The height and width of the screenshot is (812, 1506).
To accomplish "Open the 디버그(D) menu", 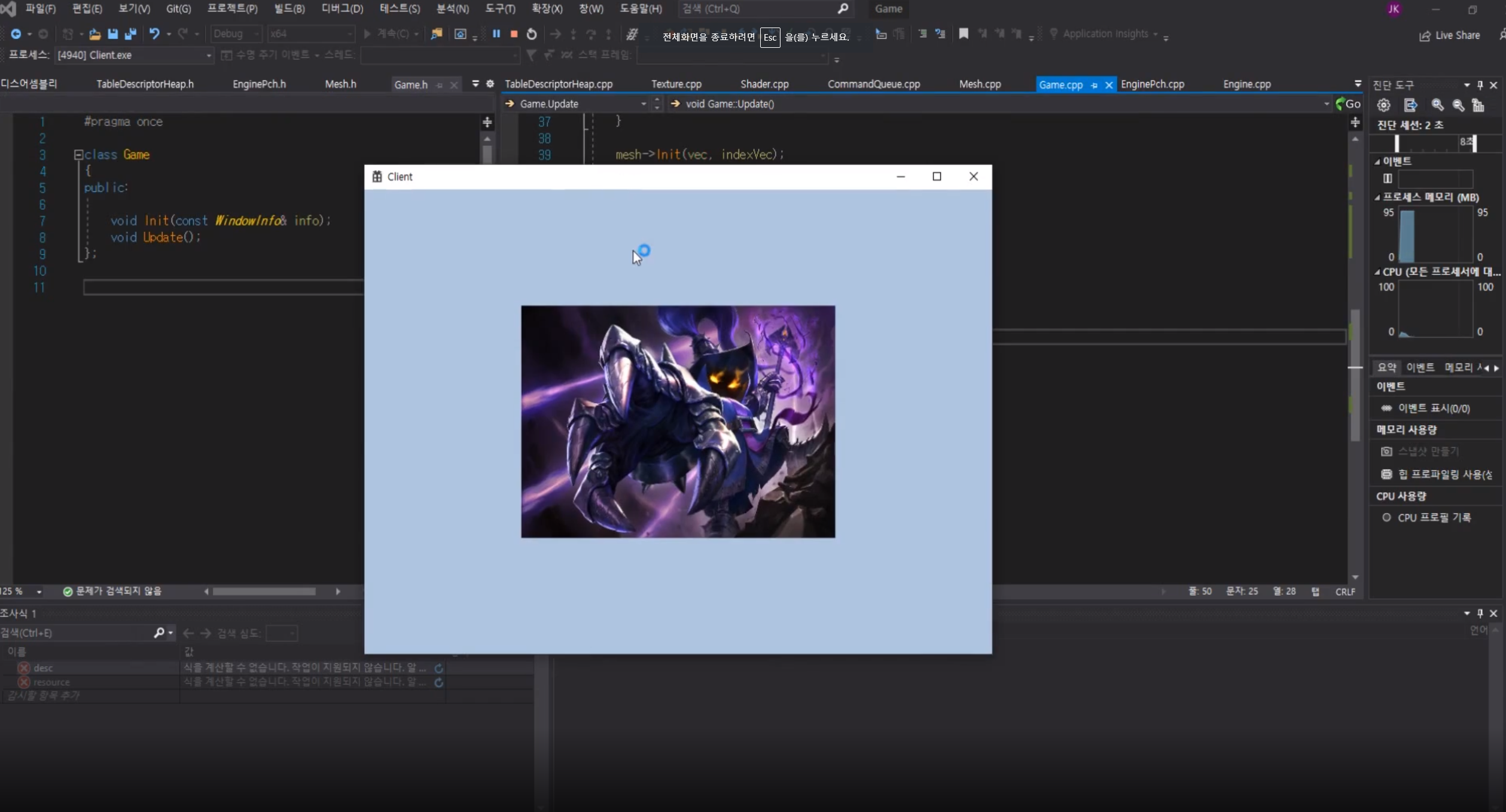I will point(342,8).
